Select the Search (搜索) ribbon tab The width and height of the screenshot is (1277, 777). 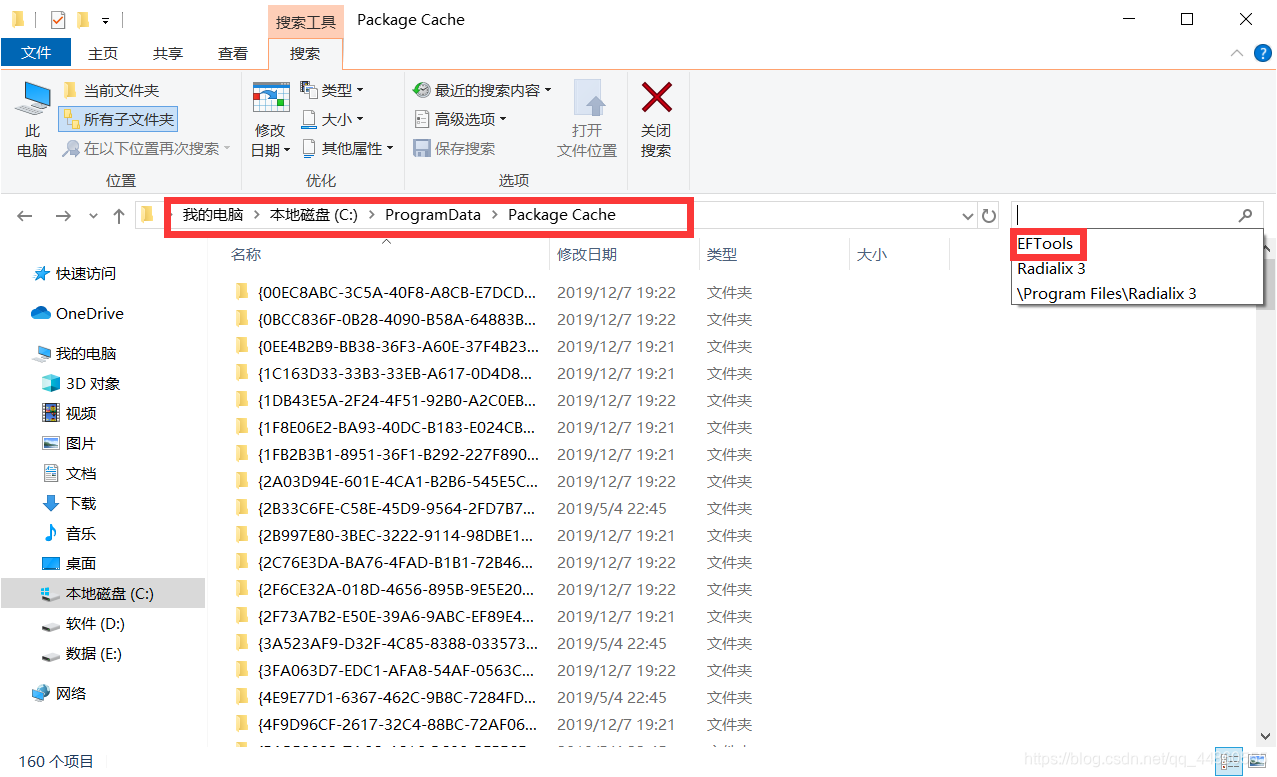coord(305,54)
